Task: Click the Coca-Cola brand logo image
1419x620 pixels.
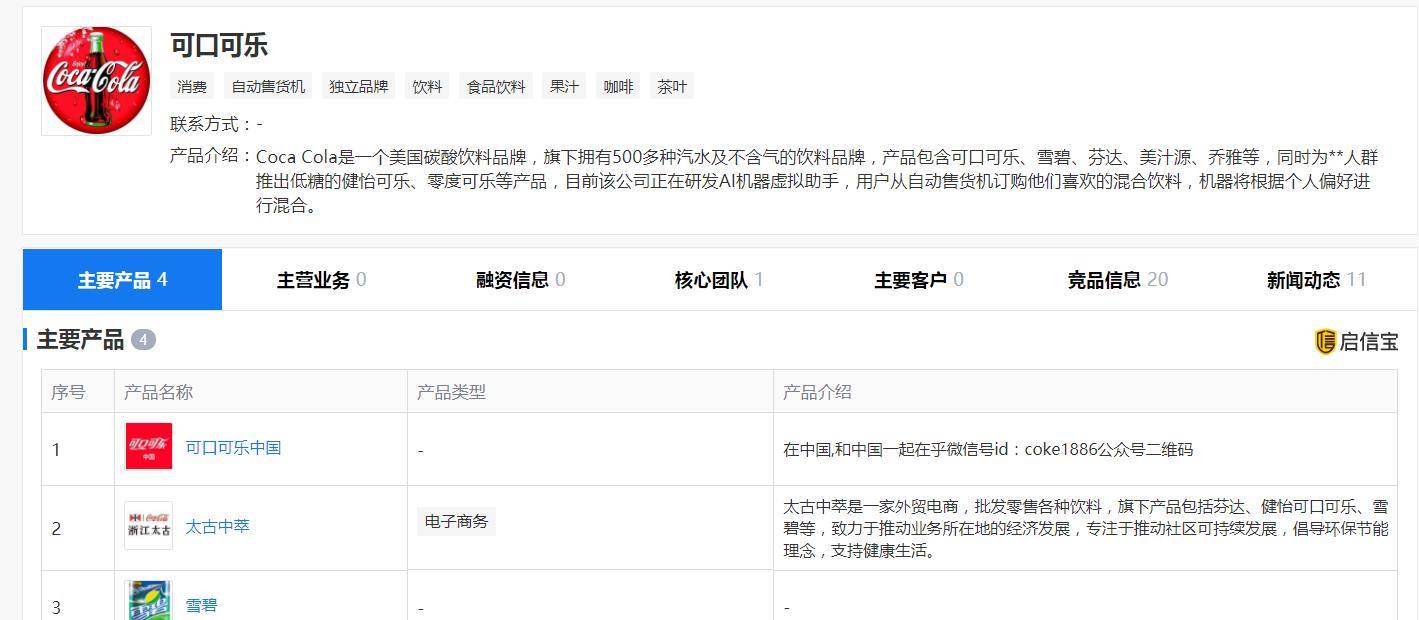Action: [96, 80]
